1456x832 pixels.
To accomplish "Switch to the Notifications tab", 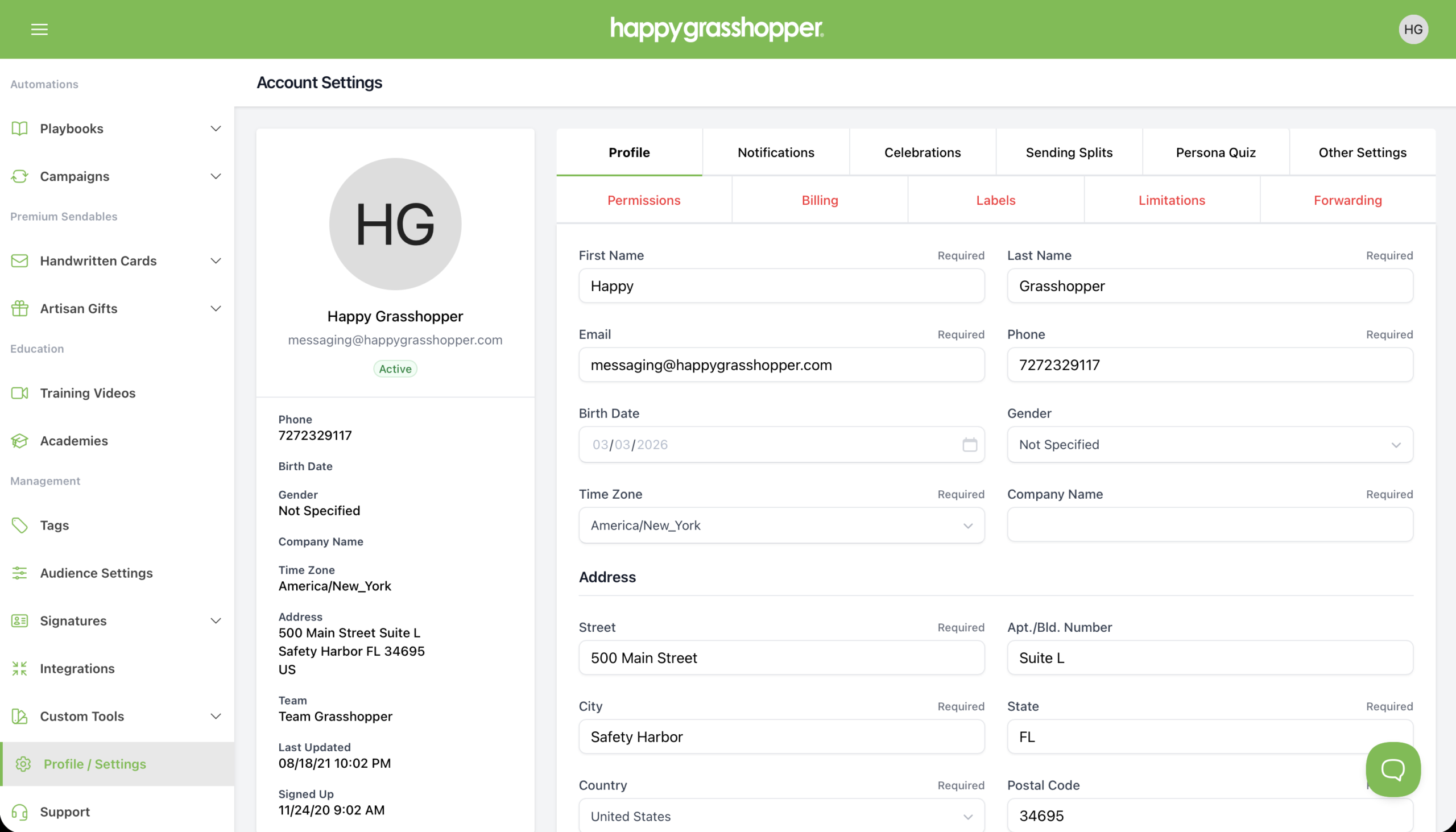I will pyautogui.click(x=775, y=152).
